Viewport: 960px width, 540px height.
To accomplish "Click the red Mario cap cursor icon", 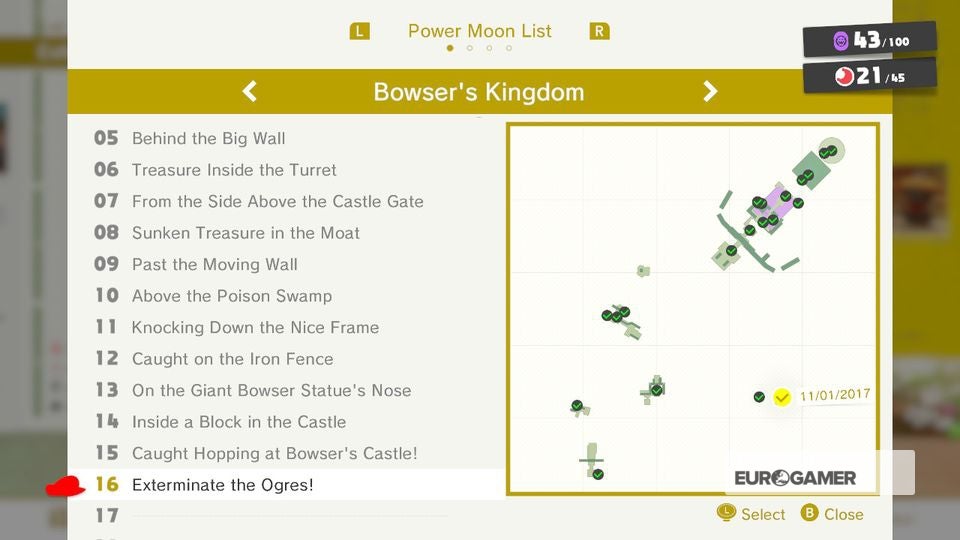I will 66,486.
